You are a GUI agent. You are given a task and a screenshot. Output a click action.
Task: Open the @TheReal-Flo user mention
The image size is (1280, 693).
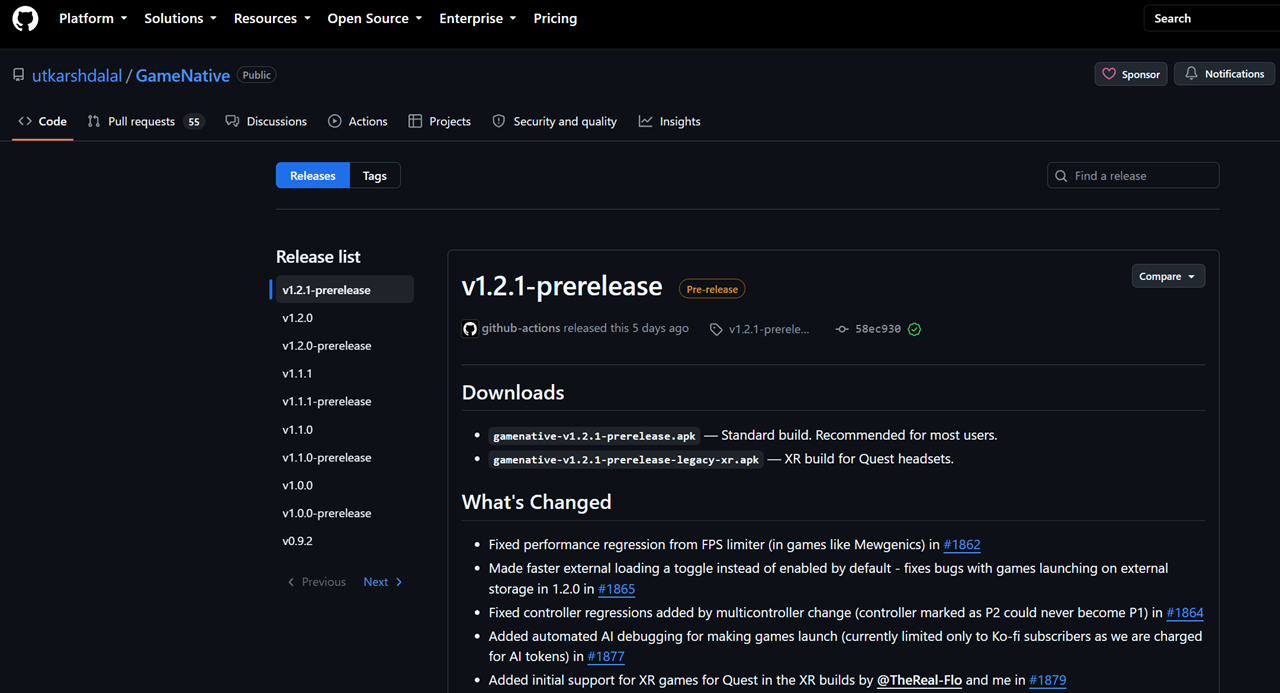point(919,680)
